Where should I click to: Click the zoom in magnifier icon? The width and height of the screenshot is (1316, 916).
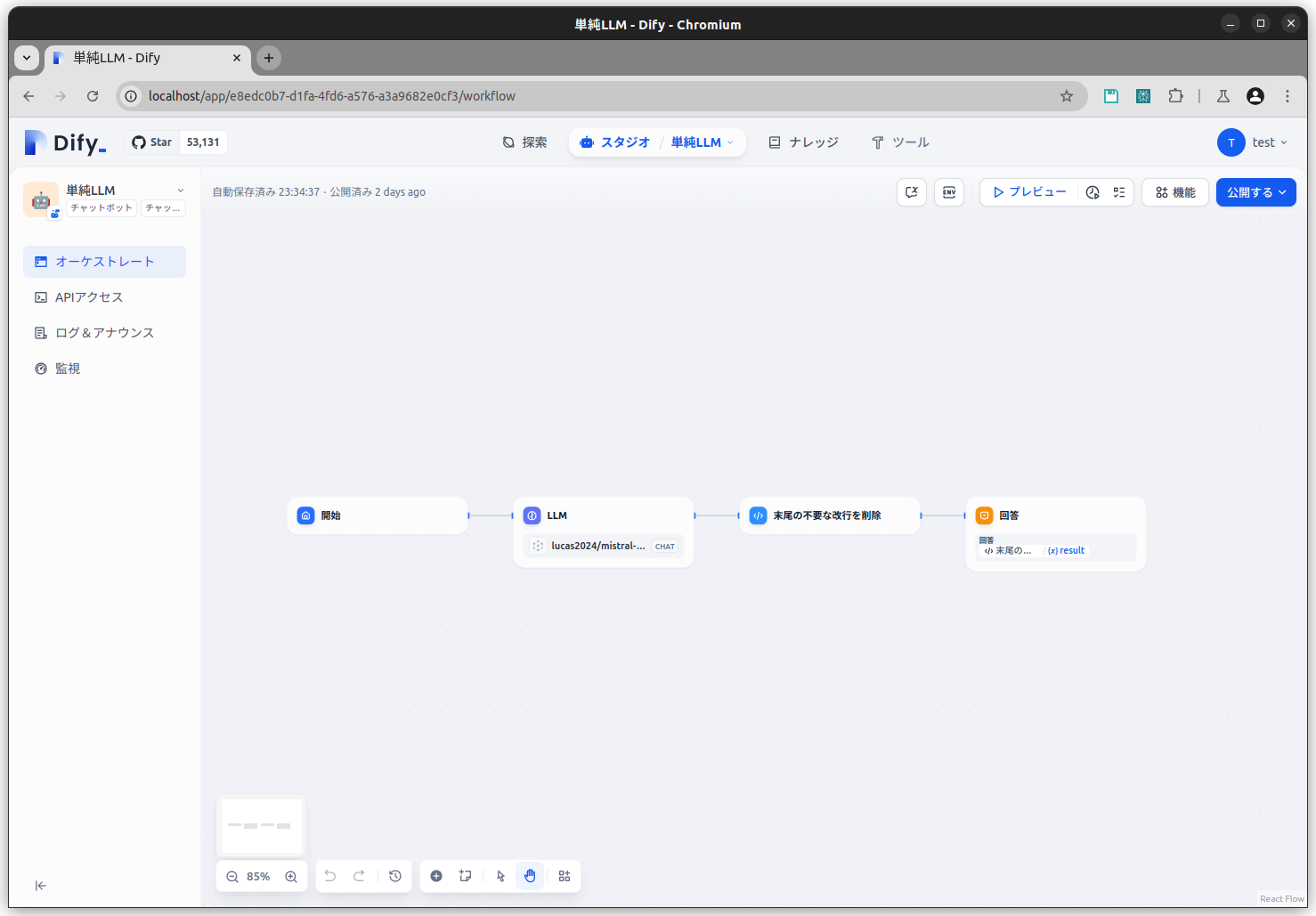click(x=291, y=877)
